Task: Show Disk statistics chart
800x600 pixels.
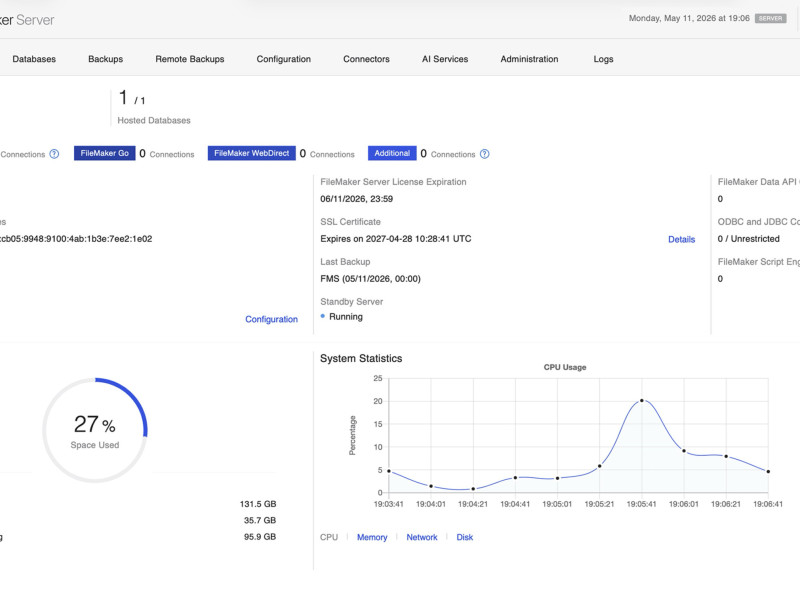Action: [x=465, y=537]
